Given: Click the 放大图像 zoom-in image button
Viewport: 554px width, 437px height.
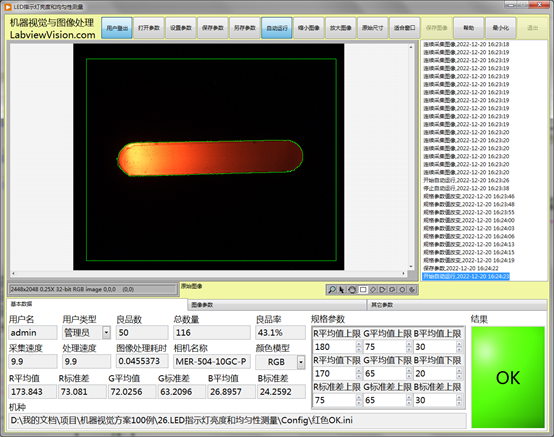Looking at the screenshot, I should point(341,28).
